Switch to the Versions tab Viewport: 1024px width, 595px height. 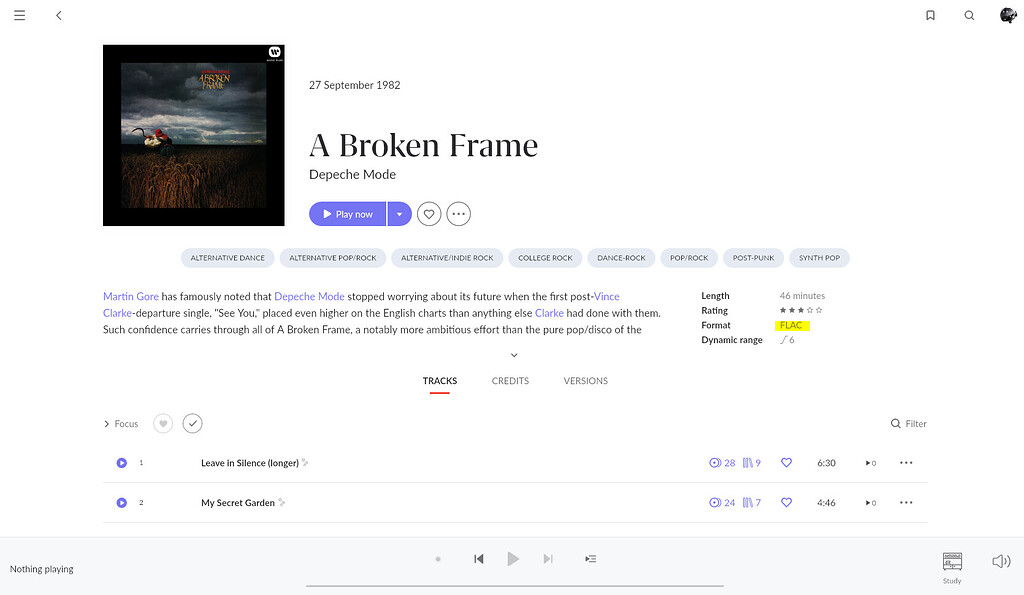click(586, 381)
